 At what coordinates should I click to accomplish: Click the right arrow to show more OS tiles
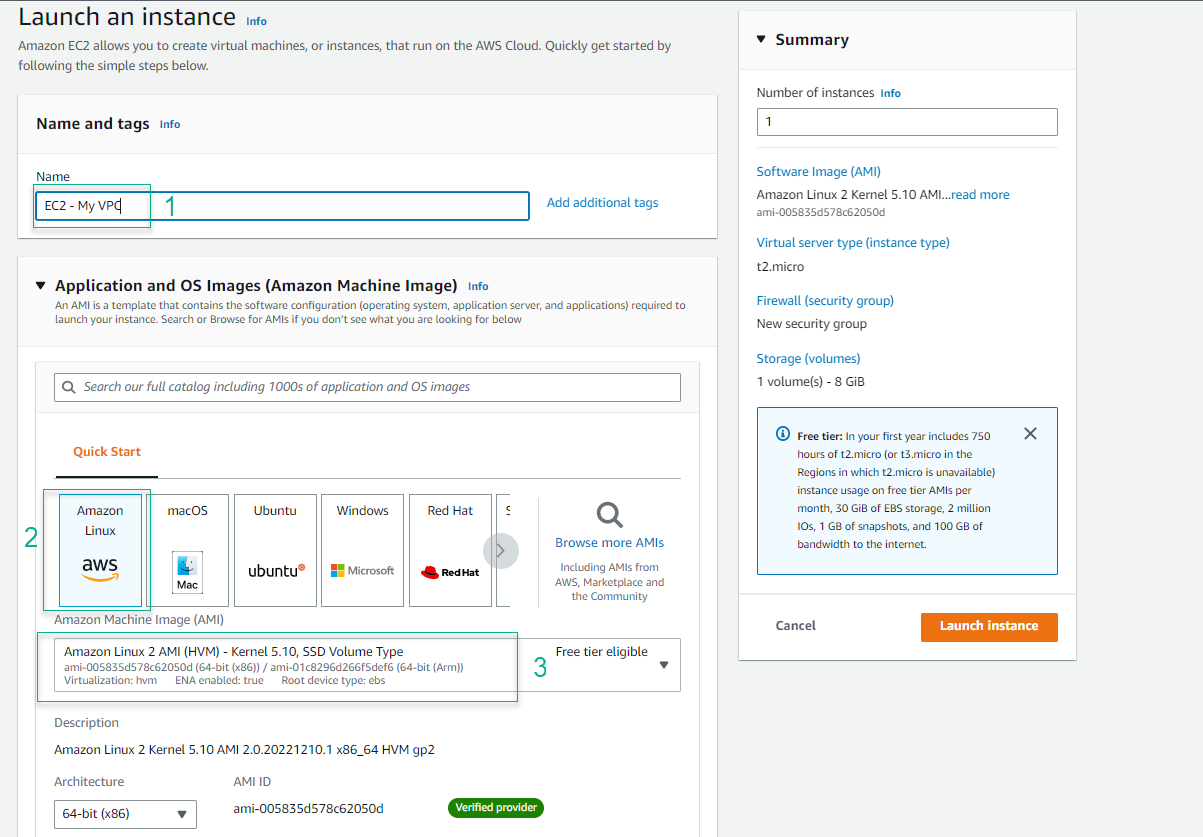coord(501,550)
